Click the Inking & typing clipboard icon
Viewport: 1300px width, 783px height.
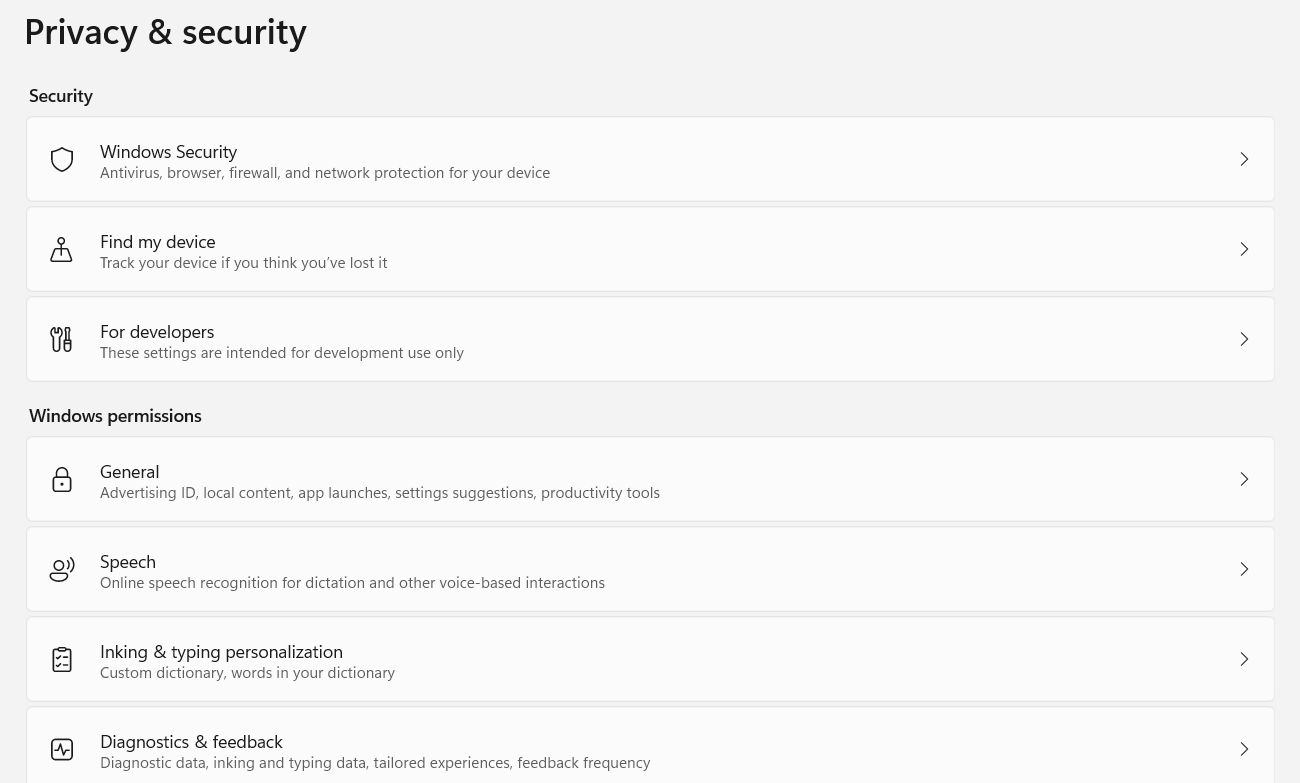(62, 659)
